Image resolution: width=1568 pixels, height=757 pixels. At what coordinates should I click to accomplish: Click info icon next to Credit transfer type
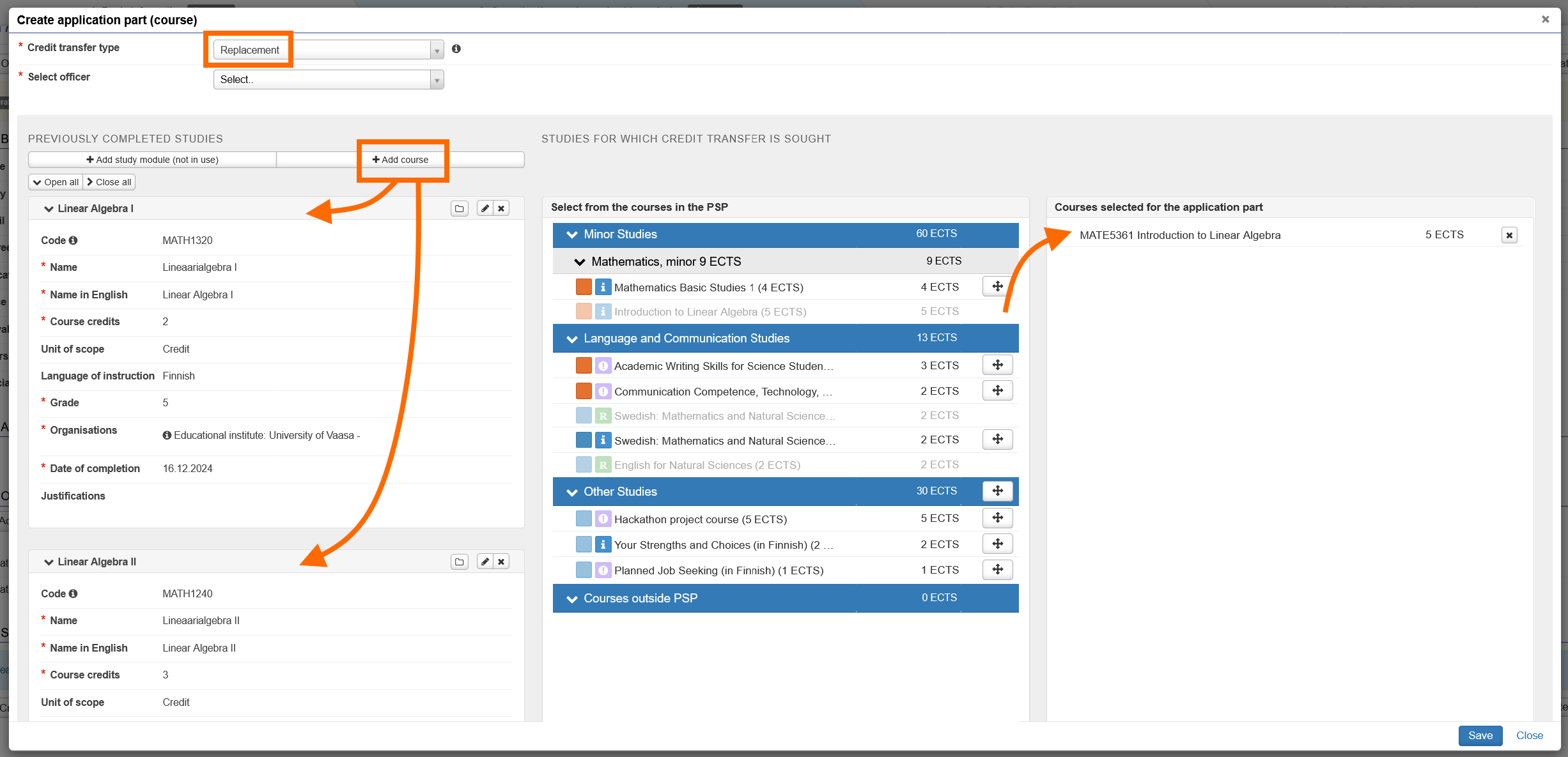pyautogui.click(x=456, y=49)
